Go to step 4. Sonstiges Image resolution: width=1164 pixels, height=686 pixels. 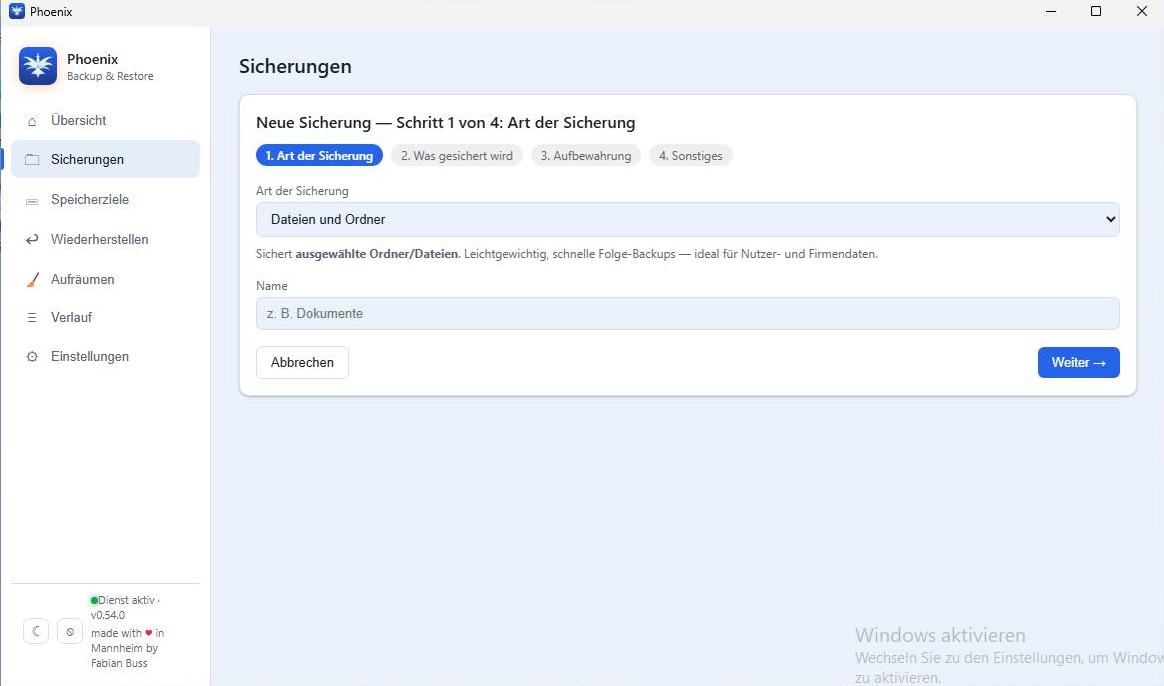click(690, 156)
